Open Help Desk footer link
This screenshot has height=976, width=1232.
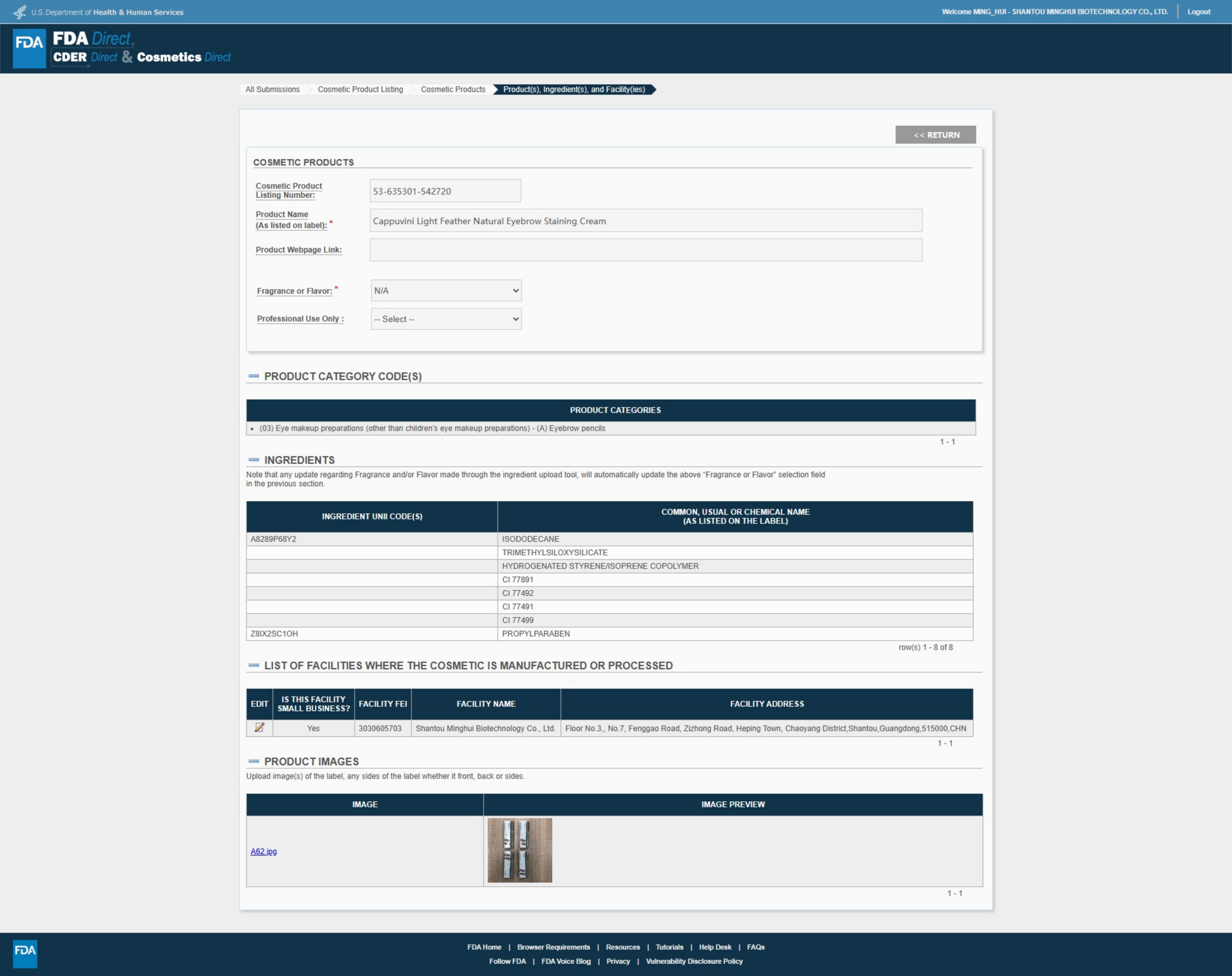click(x=715, y=947)
